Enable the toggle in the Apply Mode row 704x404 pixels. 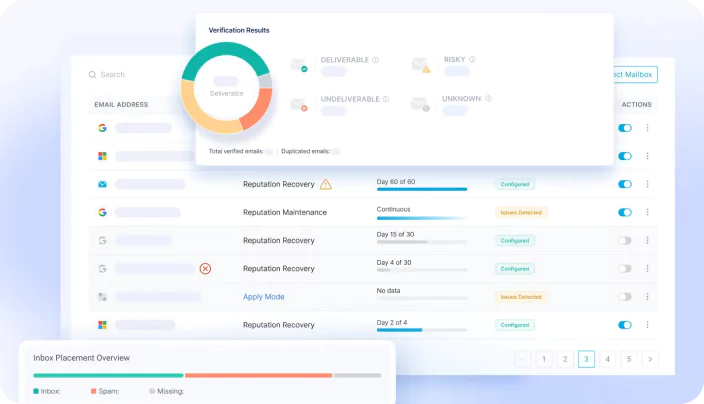point(625,297)
